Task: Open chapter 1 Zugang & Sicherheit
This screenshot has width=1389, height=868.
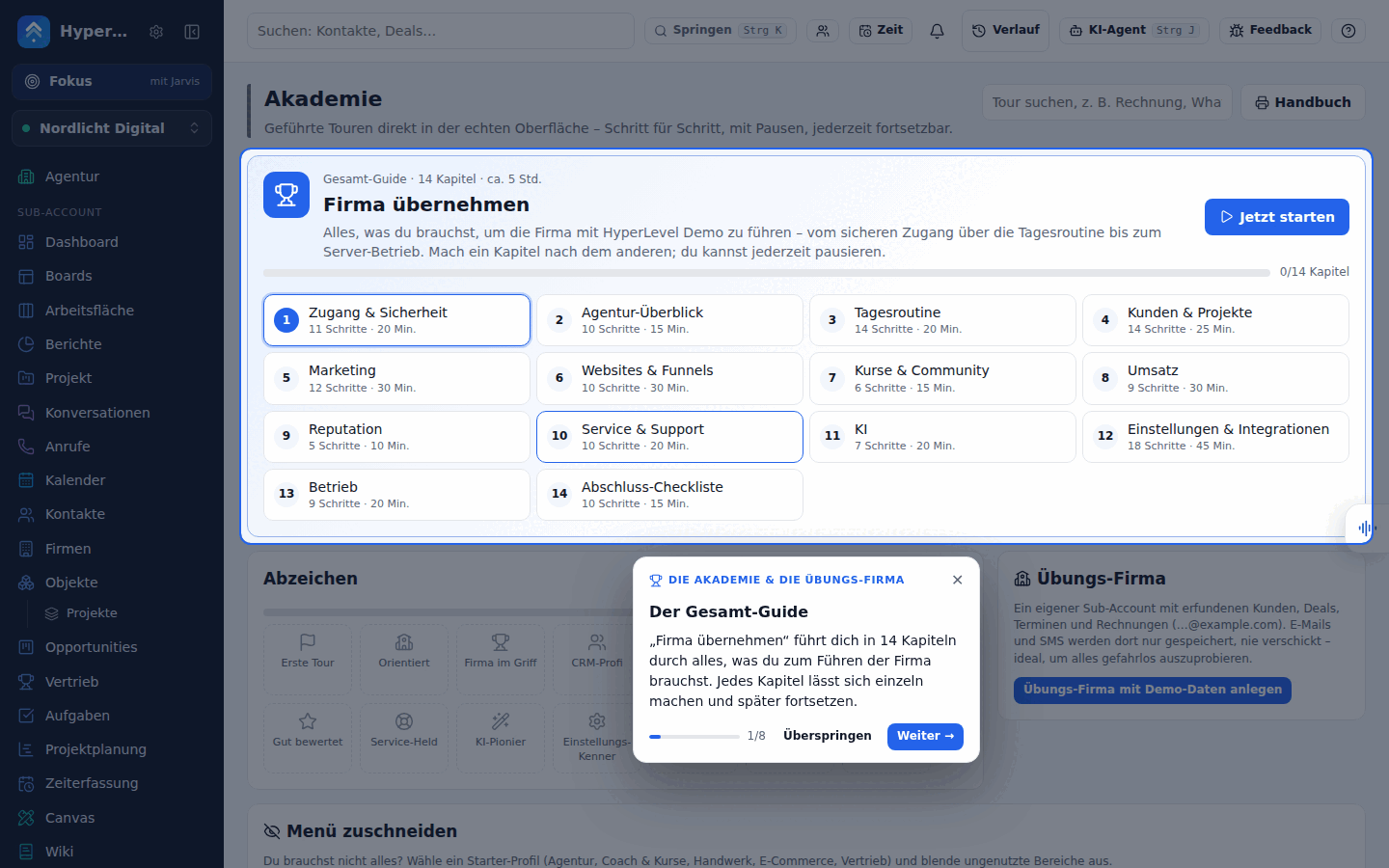Action: click(396, 320)
